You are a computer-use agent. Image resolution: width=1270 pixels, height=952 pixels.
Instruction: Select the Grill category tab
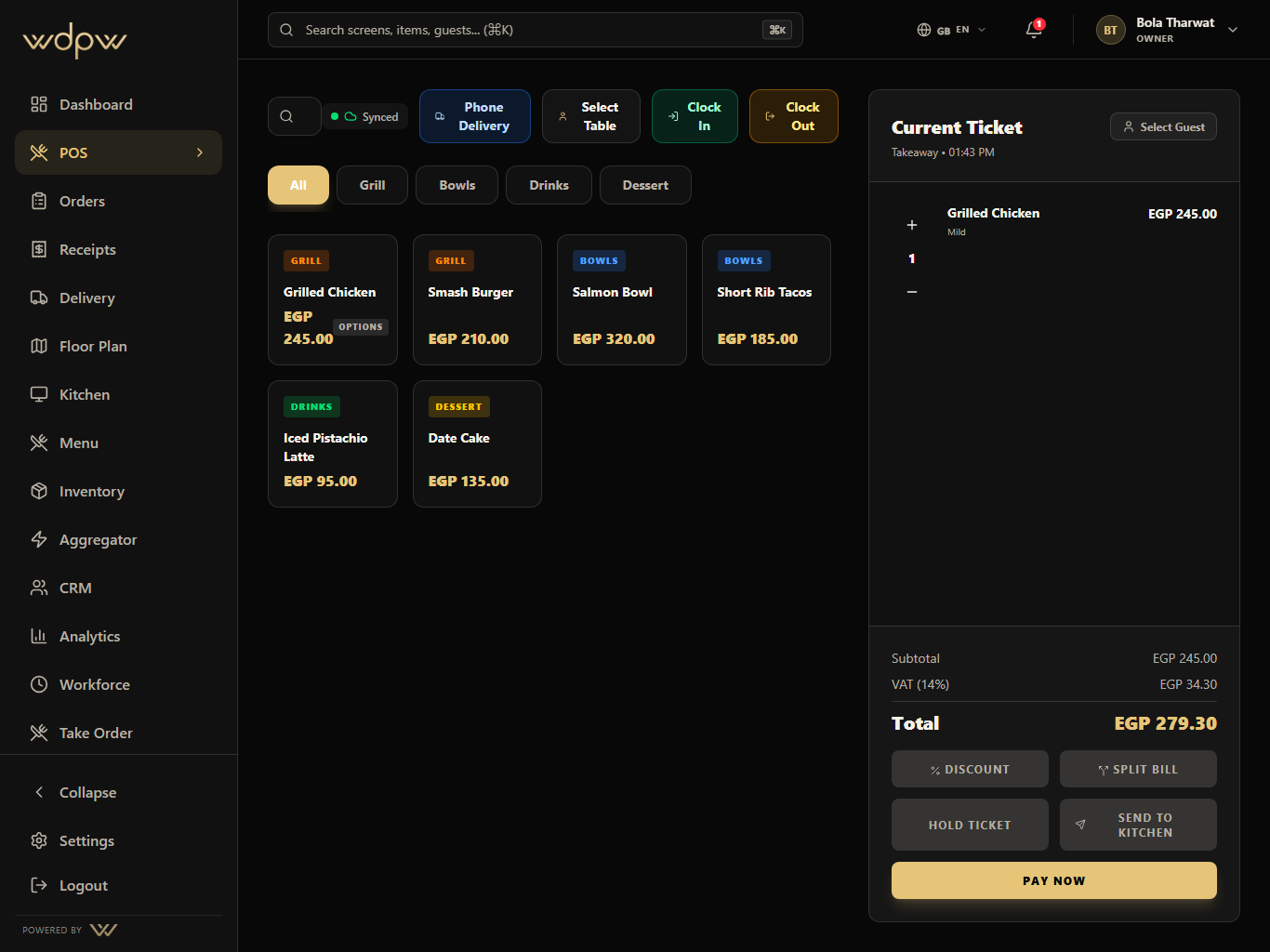tap(372, 185)
